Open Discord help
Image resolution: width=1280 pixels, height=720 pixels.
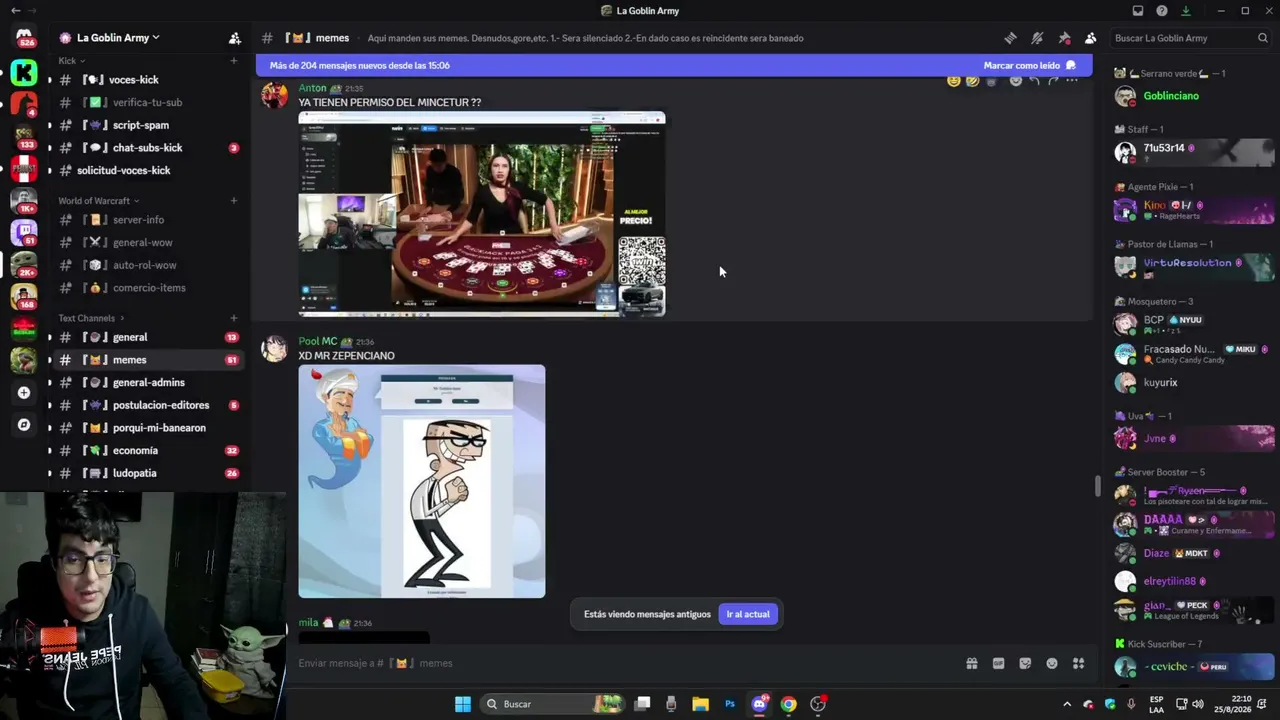tap(1162, 11)
